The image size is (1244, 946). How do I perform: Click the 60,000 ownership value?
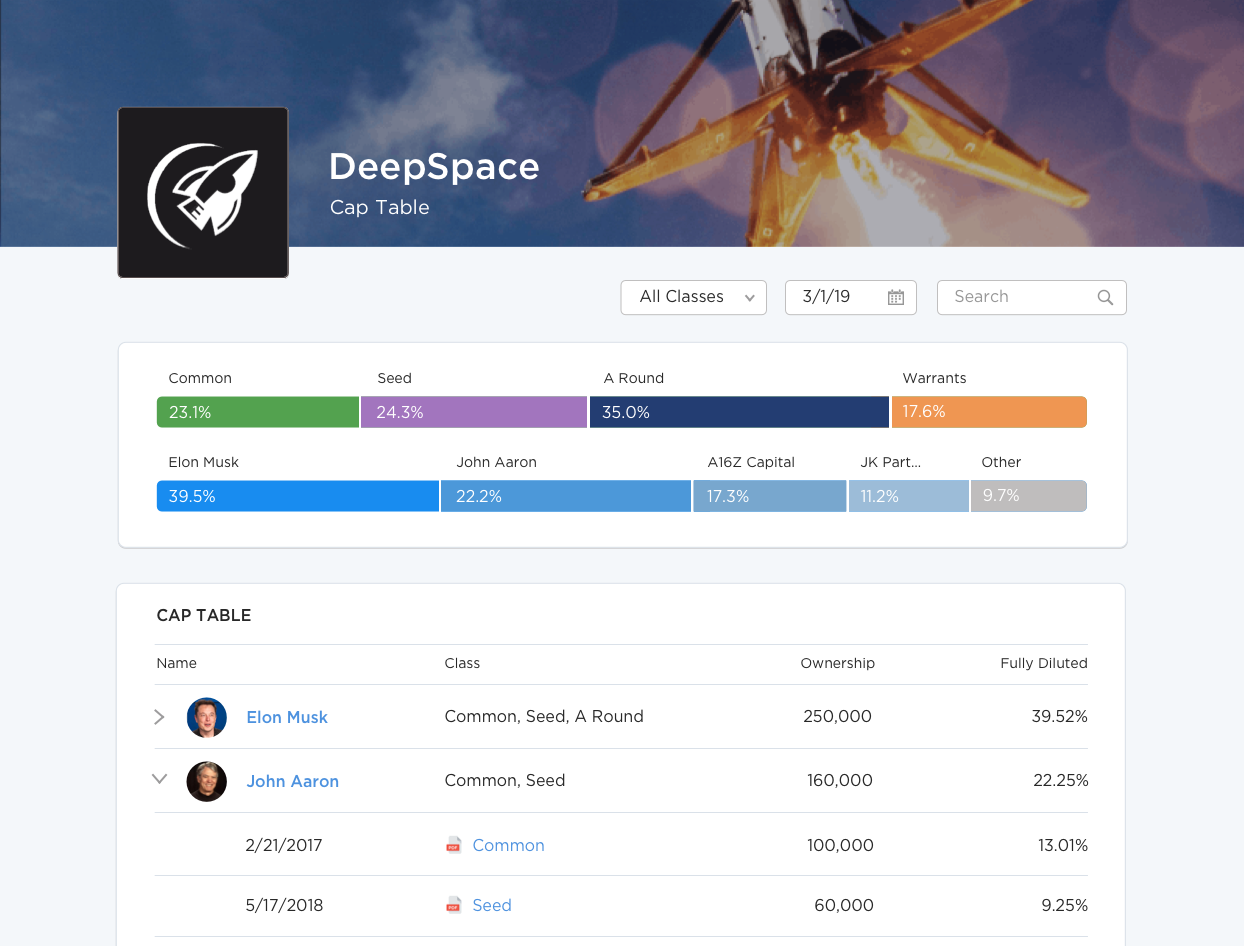pos(844,905)
